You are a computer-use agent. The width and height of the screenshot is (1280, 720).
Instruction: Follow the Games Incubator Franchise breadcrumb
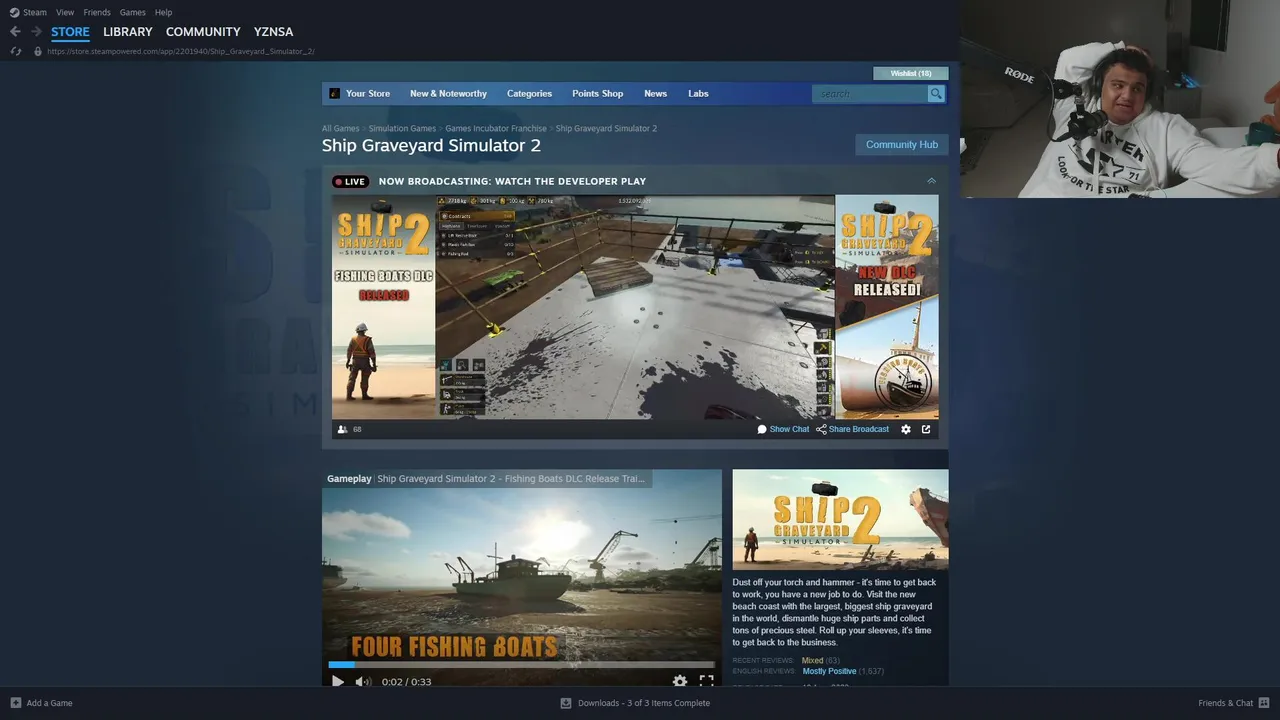click(496, 128)
